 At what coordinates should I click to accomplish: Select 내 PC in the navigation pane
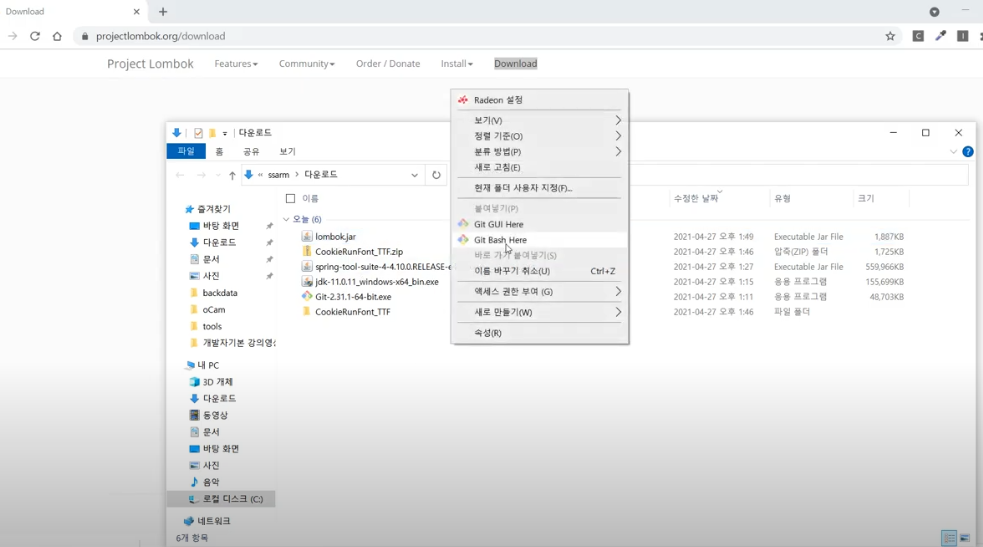tap(208, 365)
